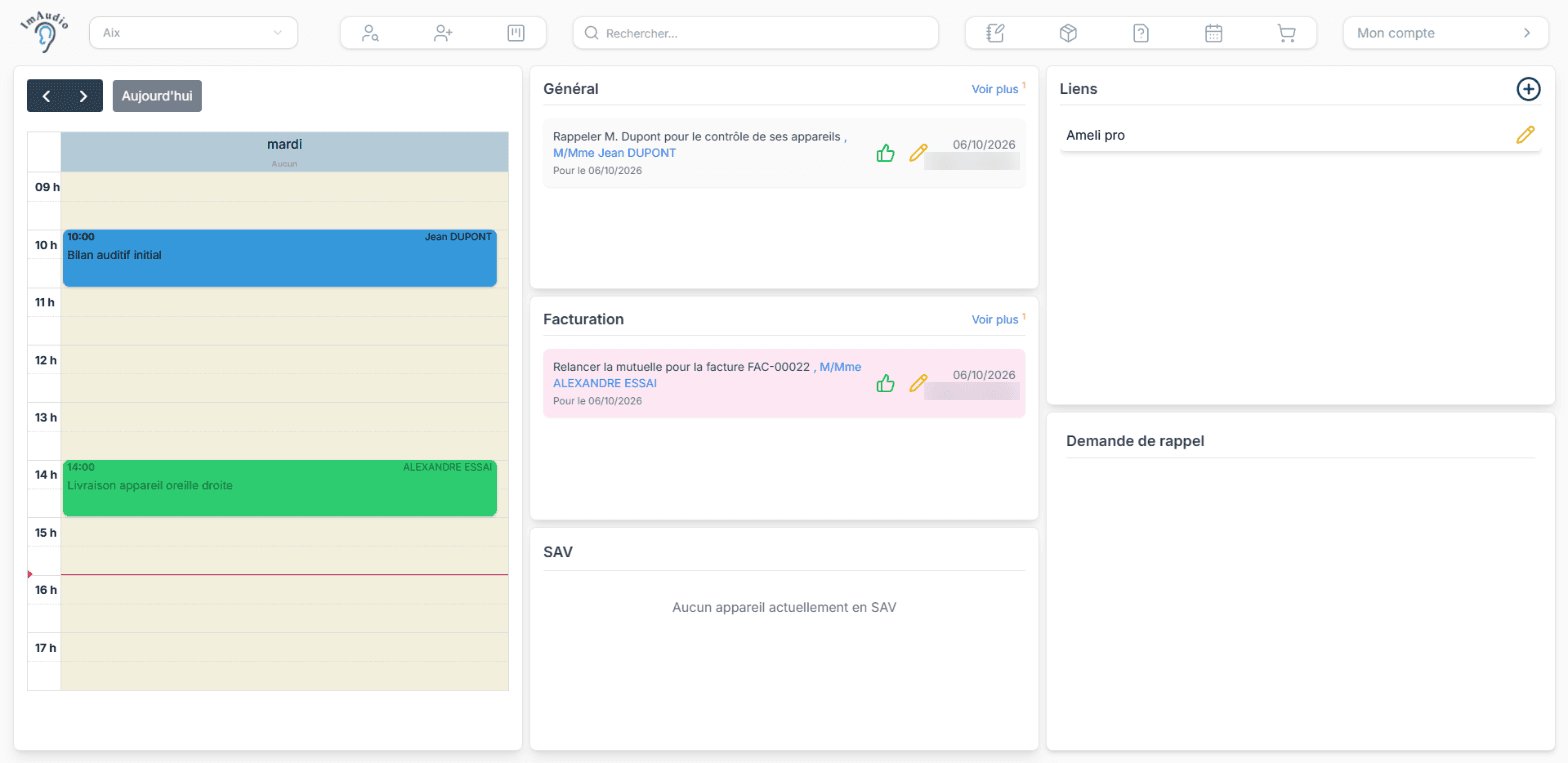Viewport: 1568px width, 763px height.
Task: Open the notebook with pencil icon
Action: (995, 33)
